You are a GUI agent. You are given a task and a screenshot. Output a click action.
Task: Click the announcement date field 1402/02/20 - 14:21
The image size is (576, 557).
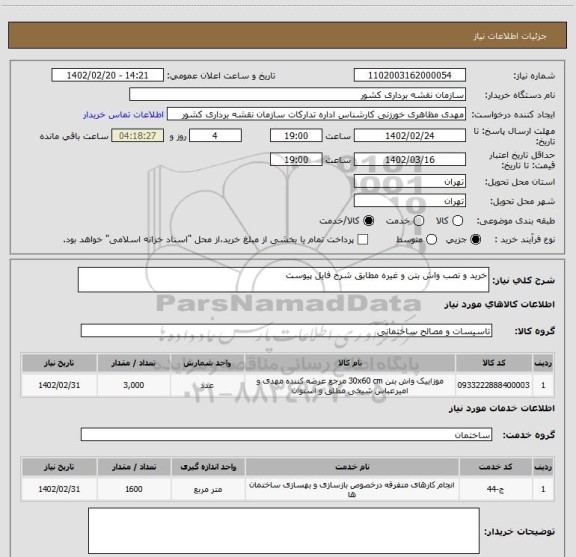pos(107,75)
